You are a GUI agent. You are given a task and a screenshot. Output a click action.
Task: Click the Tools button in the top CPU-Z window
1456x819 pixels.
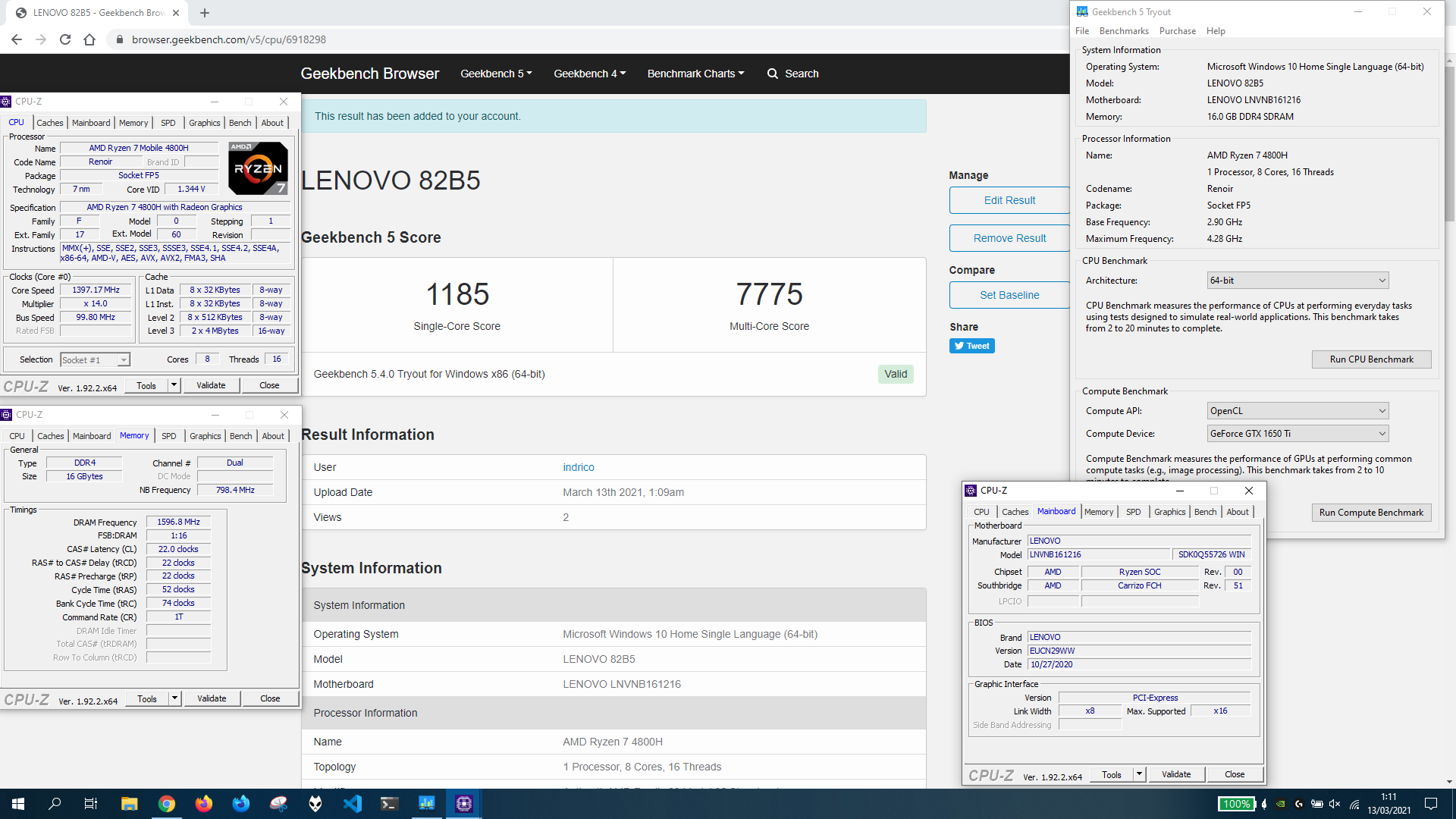pyautogui.click(x=146, y=385)
